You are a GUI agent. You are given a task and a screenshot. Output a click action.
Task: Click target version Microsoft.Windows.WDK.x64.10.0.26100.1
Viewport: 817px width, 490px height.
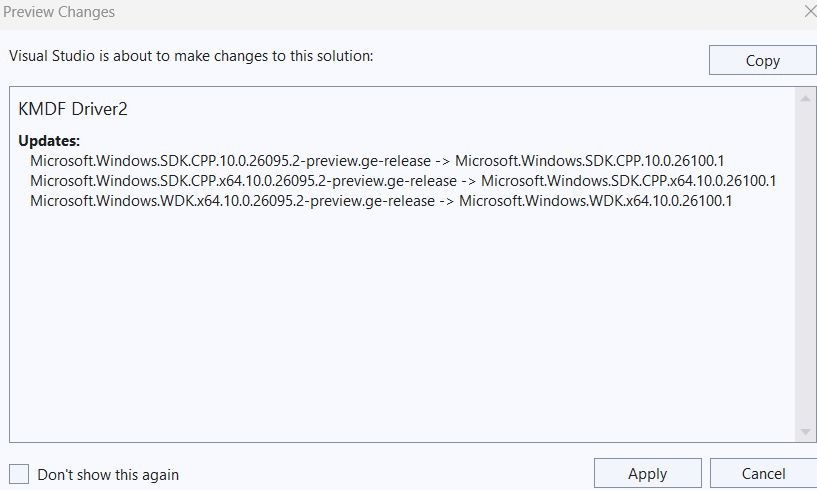point(596,201)
